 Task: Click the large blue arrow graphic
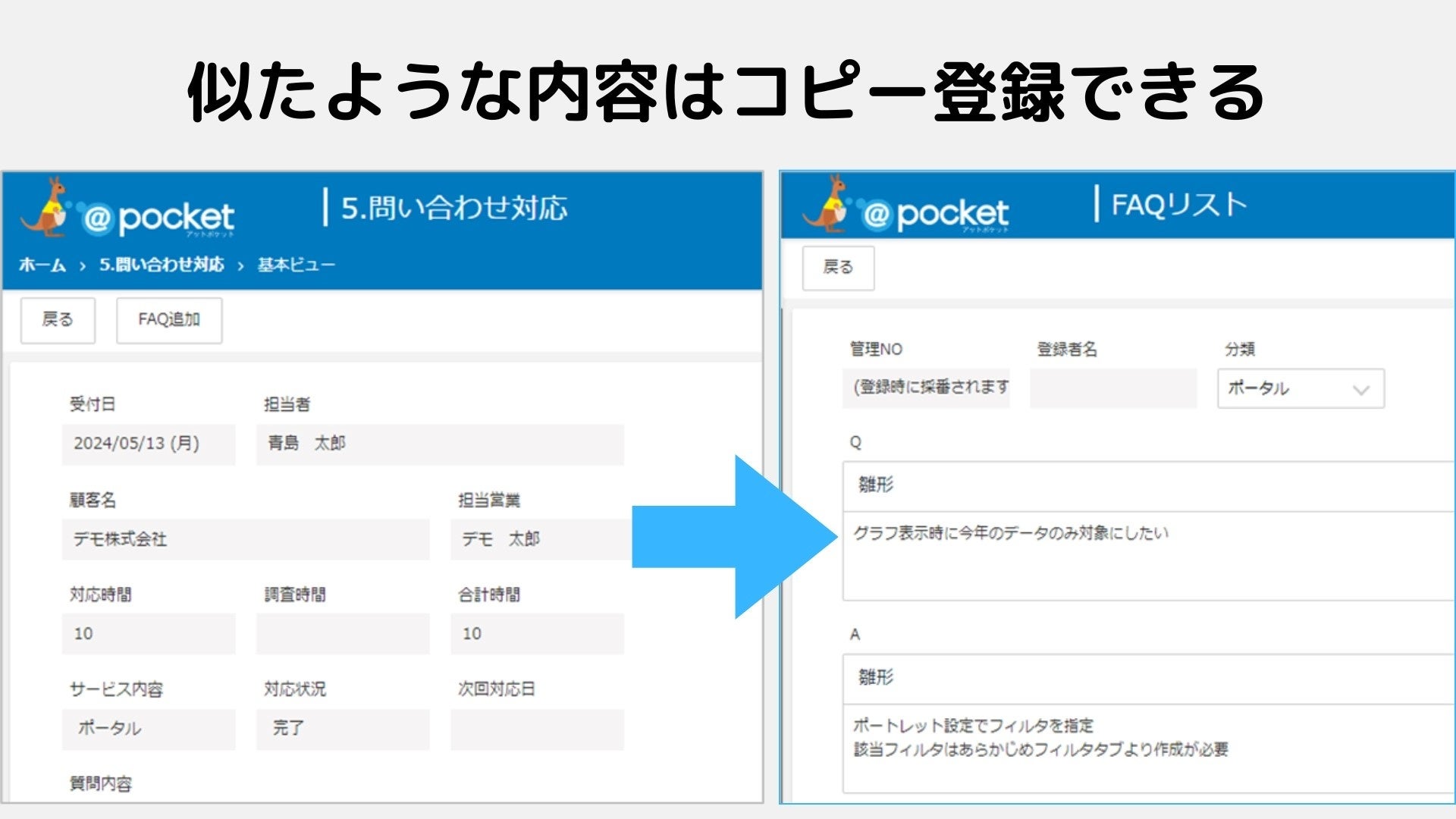734,537
